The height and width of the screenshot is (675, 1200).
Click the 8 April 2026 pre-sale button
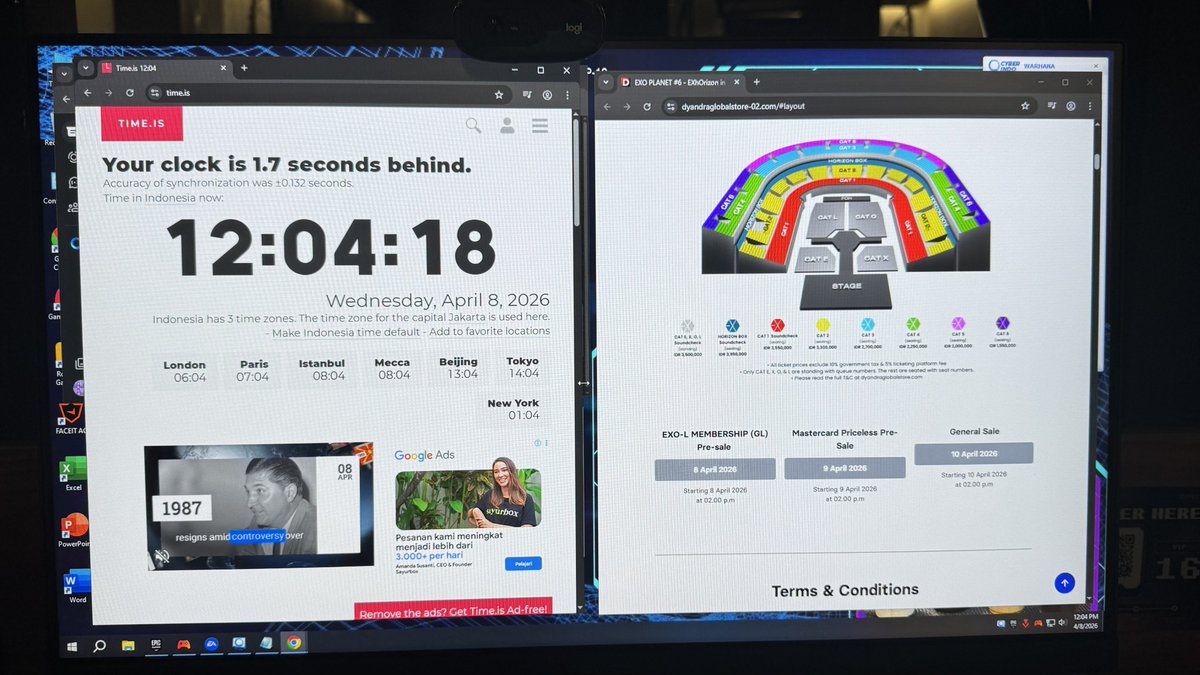[x=715, y=469]
